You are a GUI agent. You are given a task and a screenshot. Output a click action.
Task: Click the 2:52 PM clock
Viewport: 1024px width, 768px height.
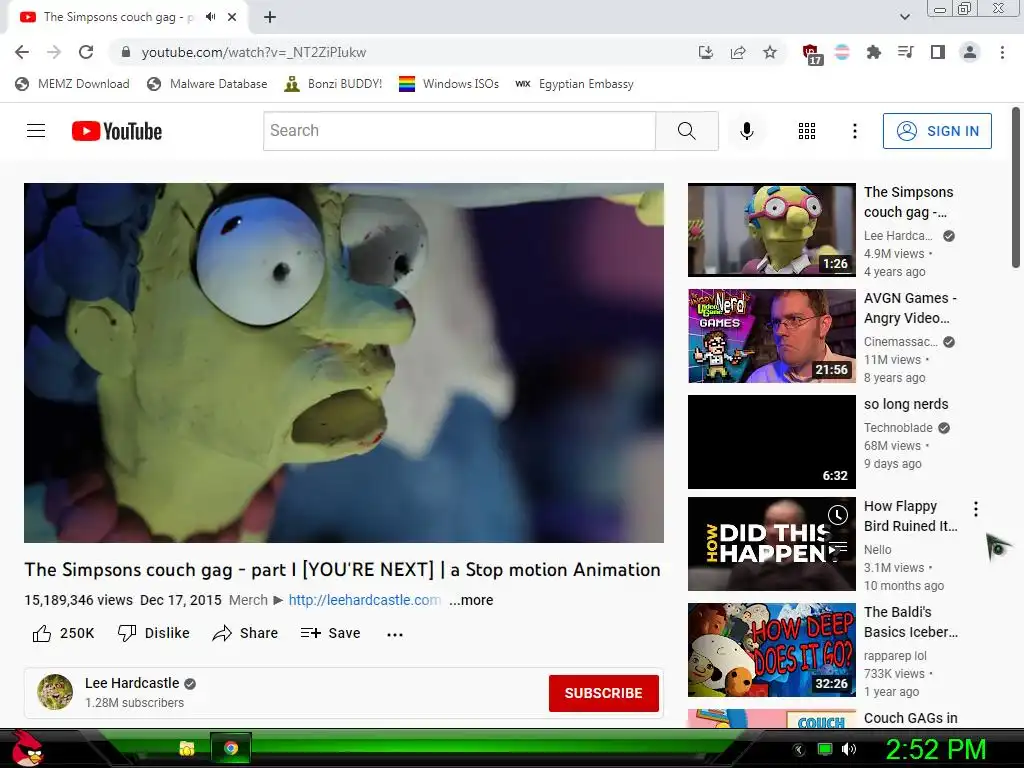point(935,749)
